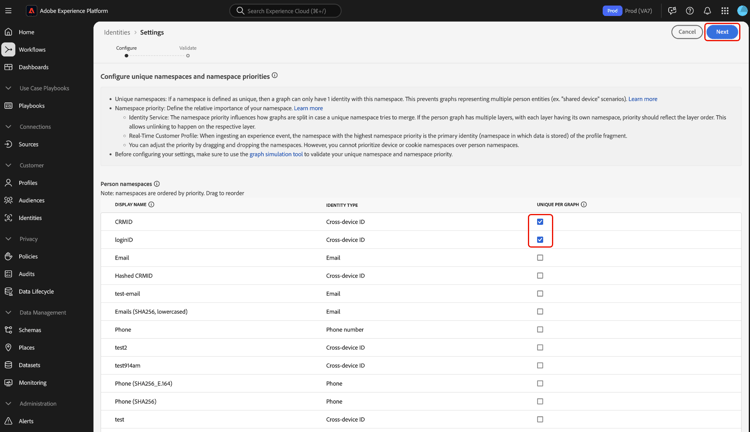Click the Validate step marker
Screen dimensions: 750x432
[188, 55]
